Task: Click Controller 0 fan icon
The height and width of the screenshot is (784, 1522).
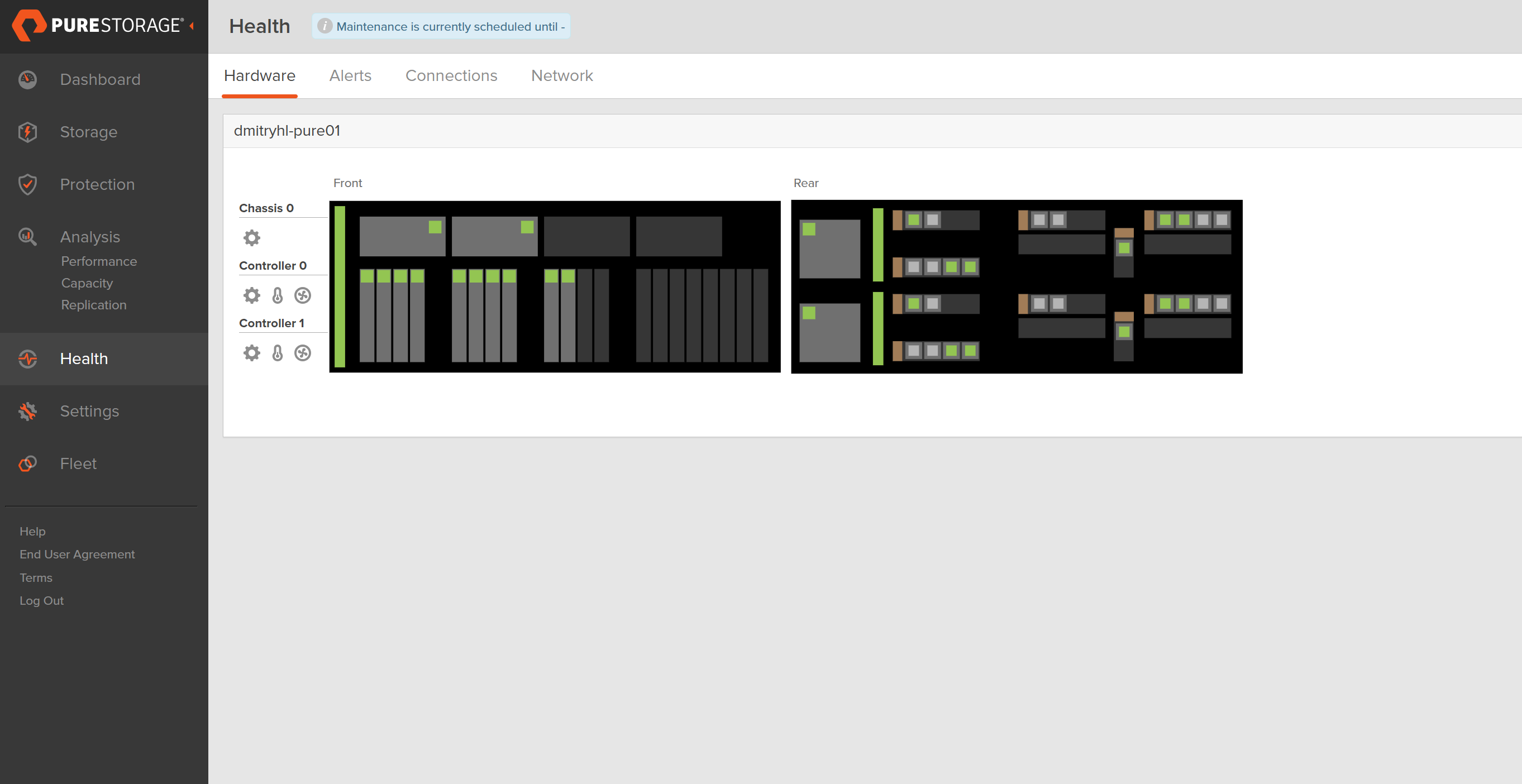Action: coord(303,295)
